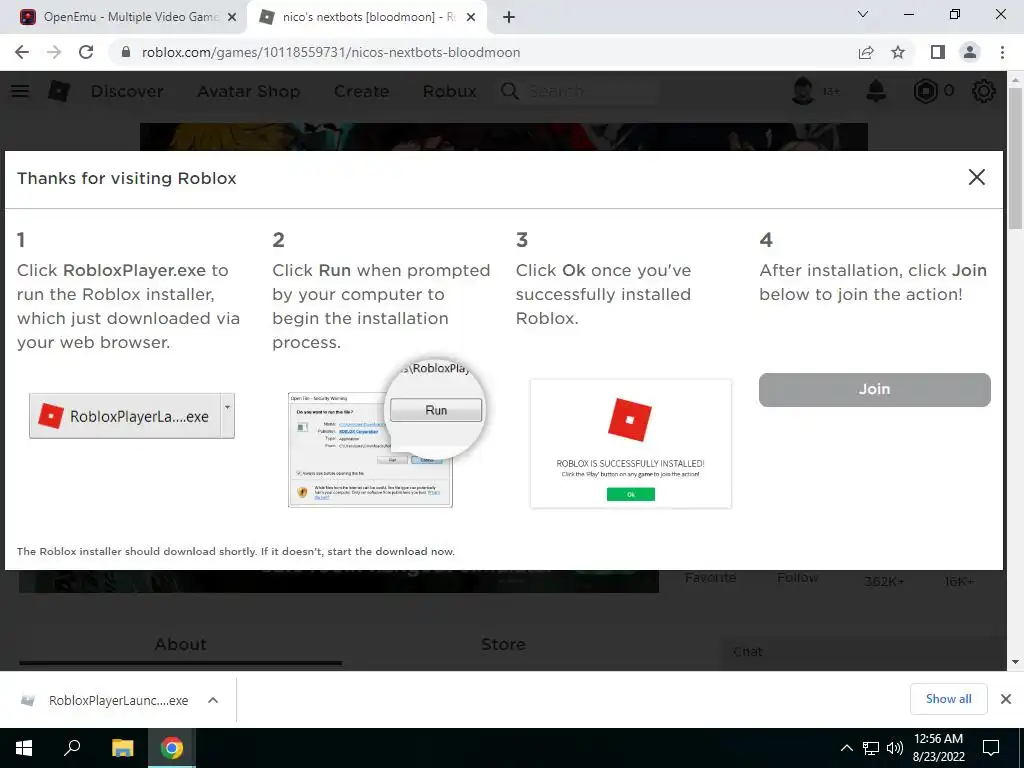
Task: Open Roblox hamburger menu
Action: coord(20,91)
